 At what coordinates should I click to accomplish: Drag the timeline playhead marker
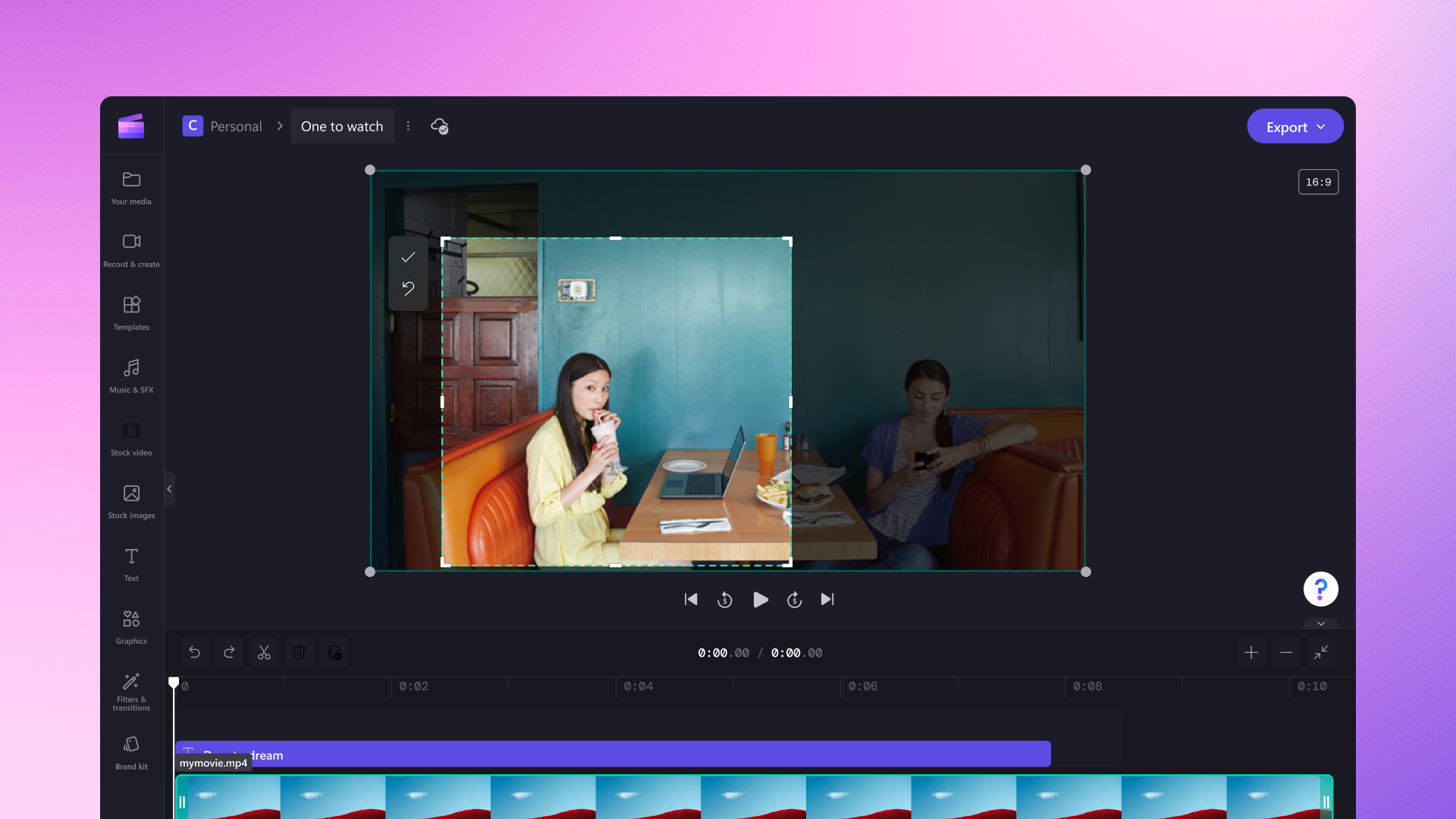[x=175, y=683]
